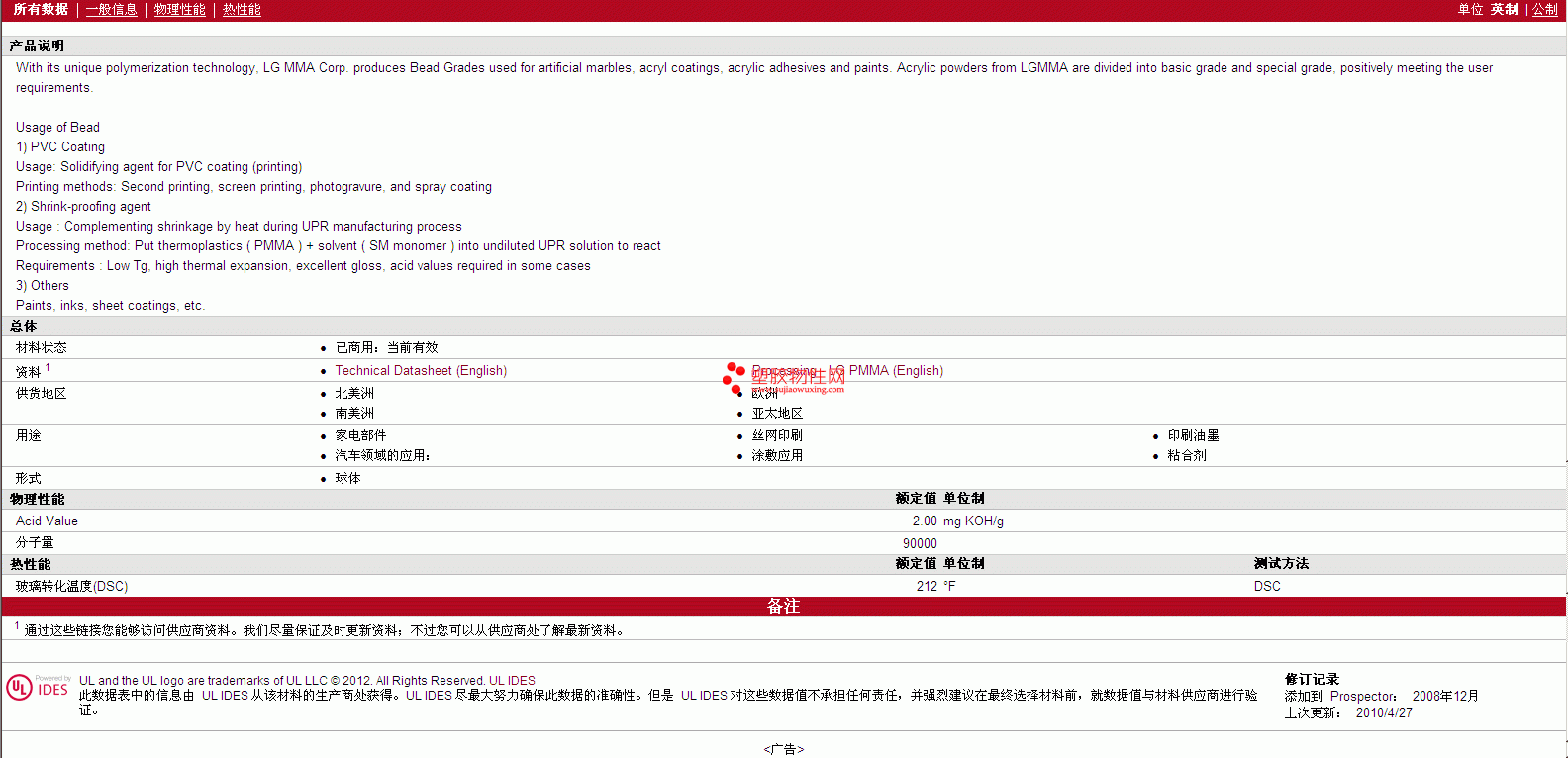
Task: Click the <广告> label at the bottom
Action: 784,750
